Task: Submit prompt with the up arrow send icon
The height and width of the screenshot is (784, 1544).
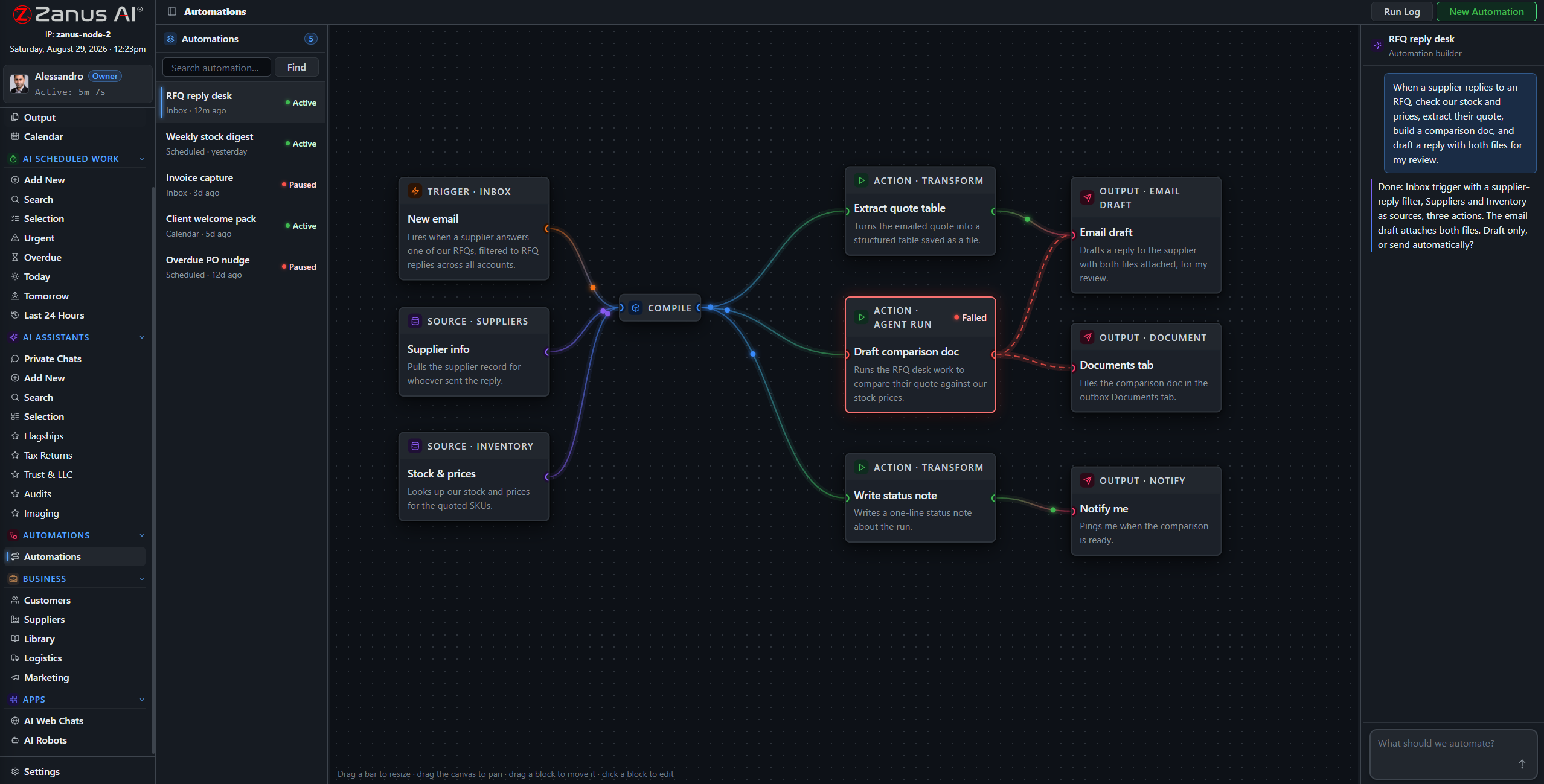Action: click(x=1522, y=763)
